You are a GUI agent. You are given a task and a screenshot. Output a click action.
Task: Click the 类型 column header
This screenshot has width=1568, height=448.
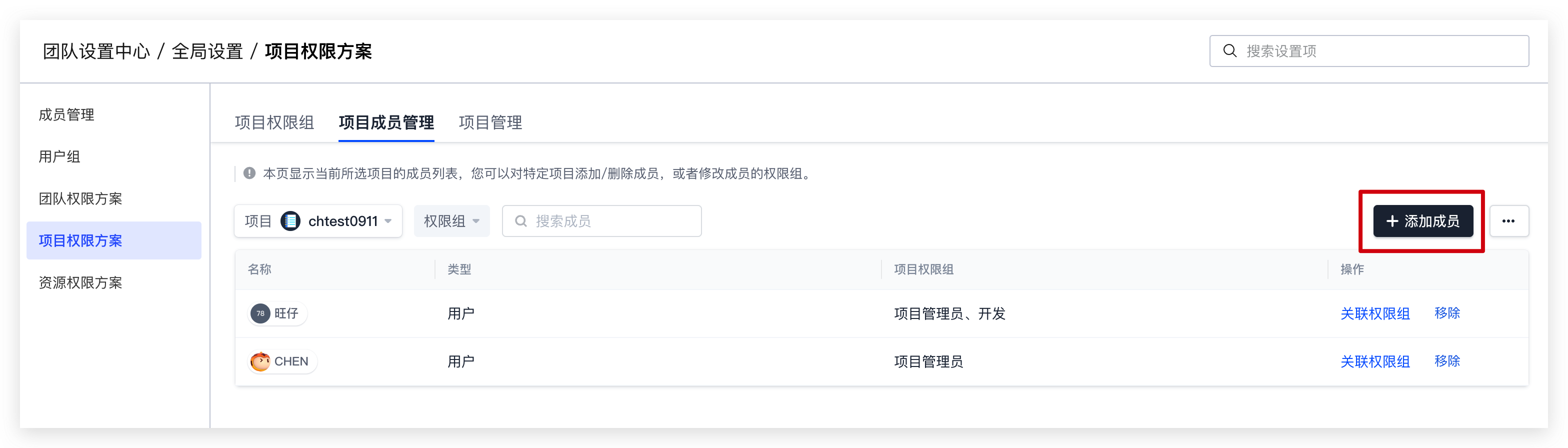click(x=459, y=269)
